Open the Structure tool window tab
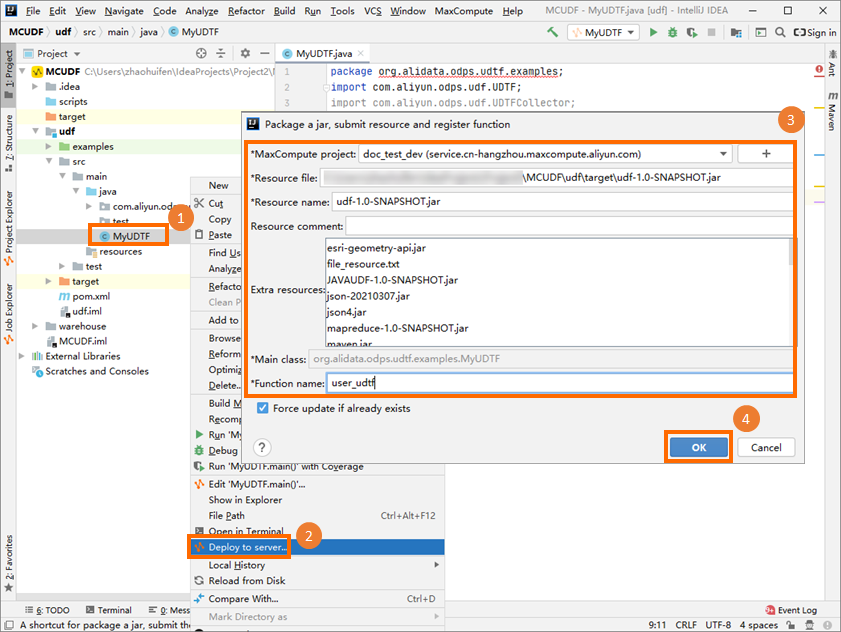 tap(9, 143)
